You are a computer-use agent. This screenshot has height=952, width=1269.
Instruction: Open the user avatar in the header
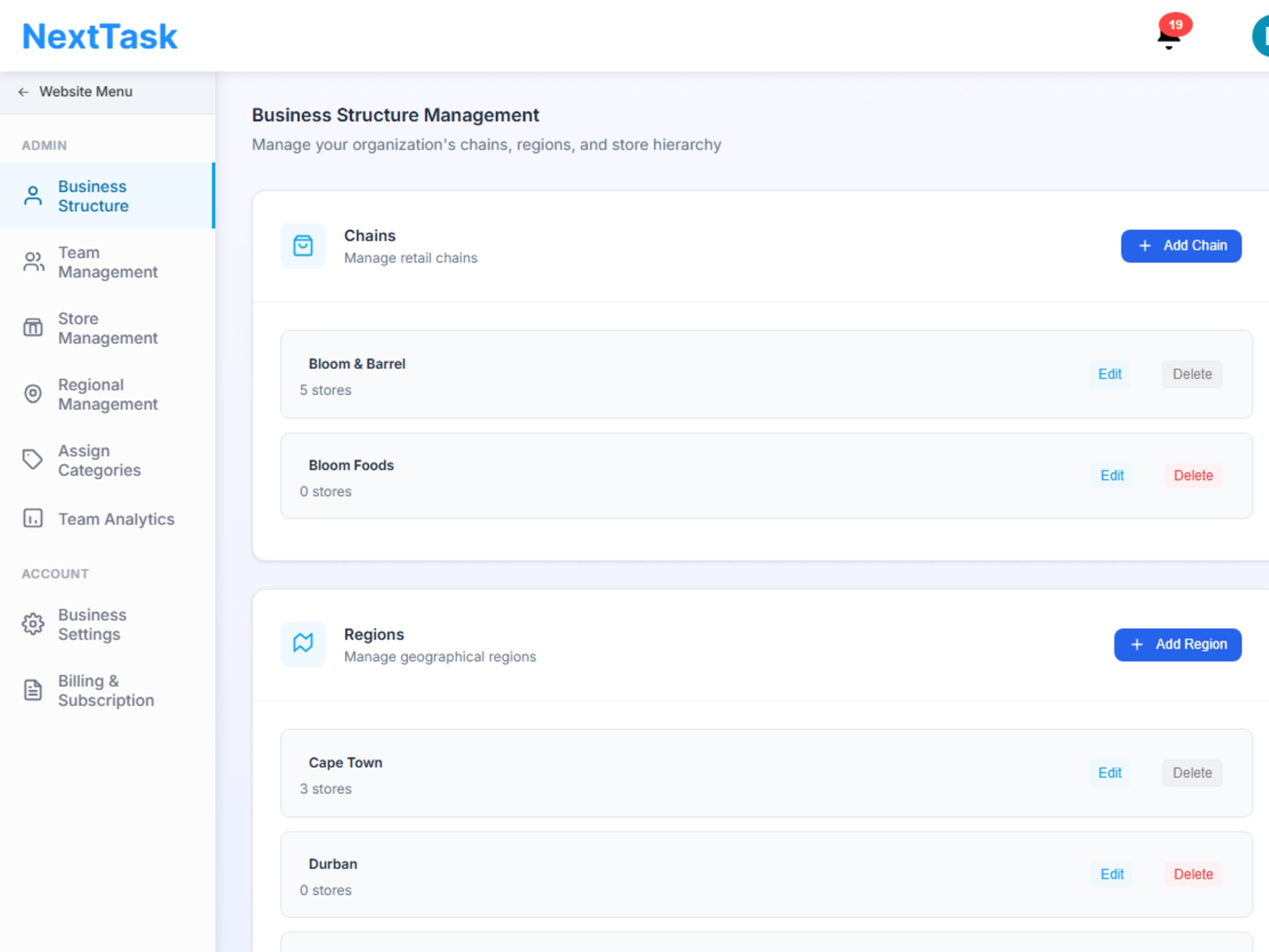[1261, 36]
